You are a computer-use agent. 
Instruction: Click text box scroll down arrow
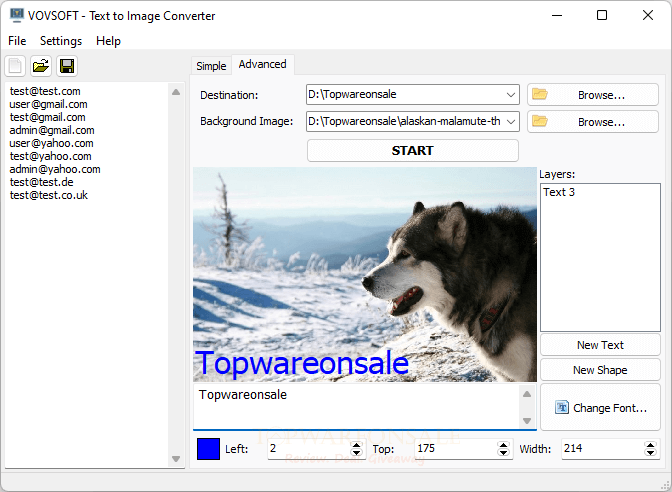pos(527,420)
